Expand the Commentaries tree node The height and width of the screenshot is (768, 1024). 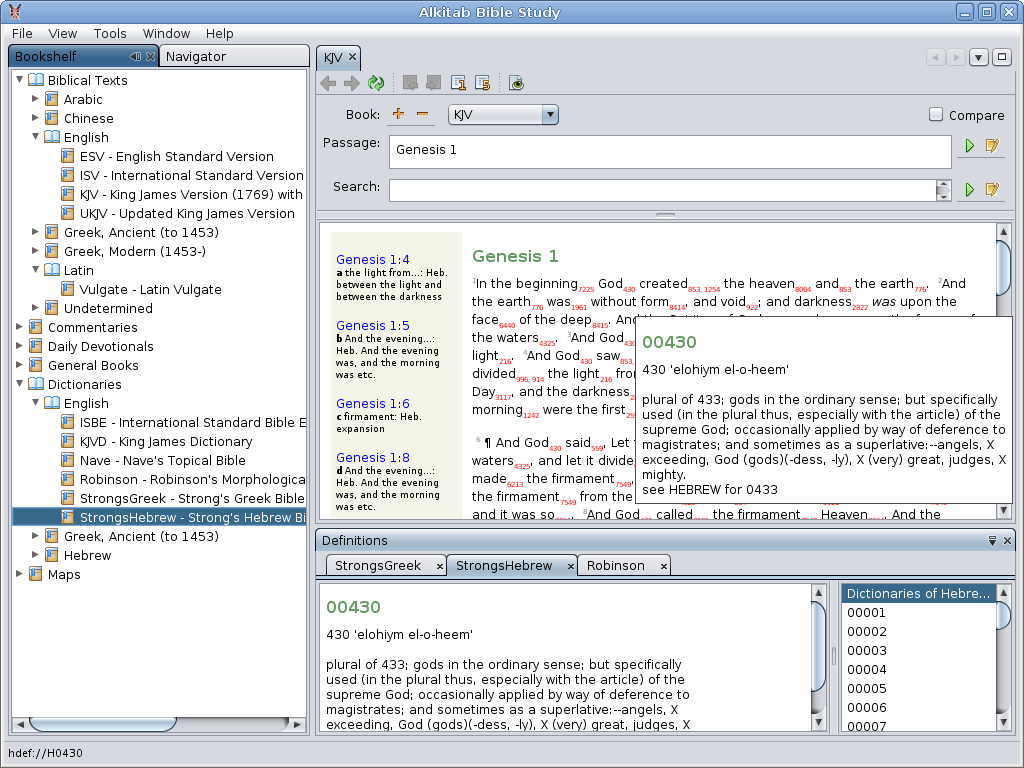click(x=20, y=327)
